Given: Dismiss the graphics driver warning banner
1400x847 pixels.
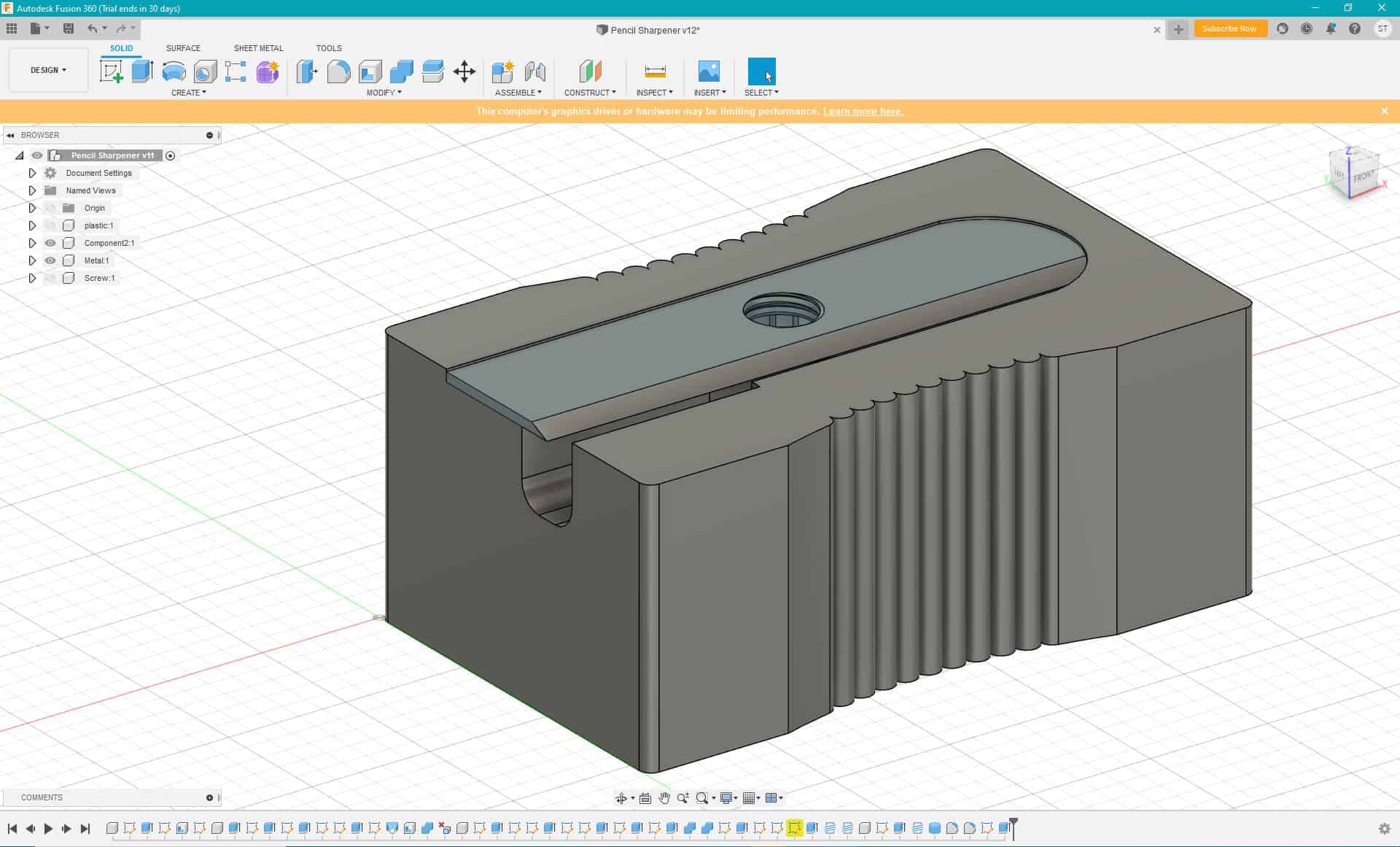Looking at the screenshot, I should [1384, 111].
